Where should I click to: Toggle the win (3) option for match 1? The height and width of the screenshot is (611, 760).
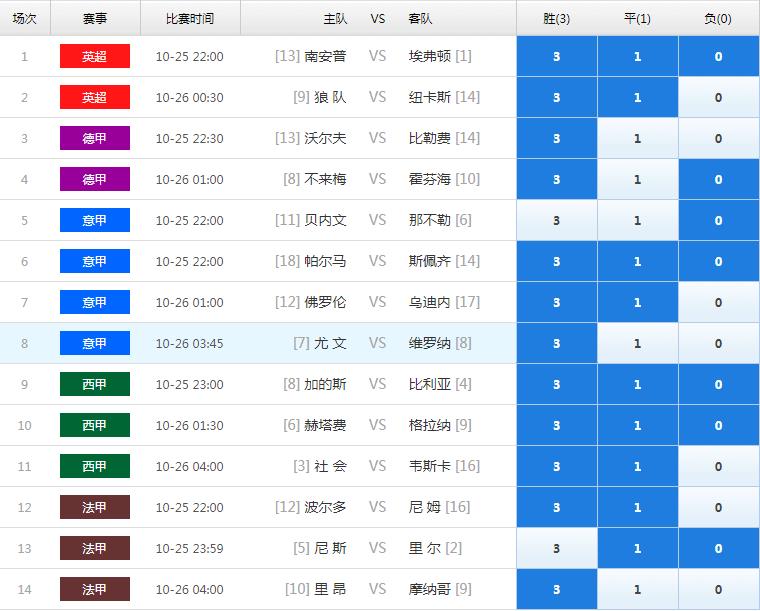tap(556, 56)
